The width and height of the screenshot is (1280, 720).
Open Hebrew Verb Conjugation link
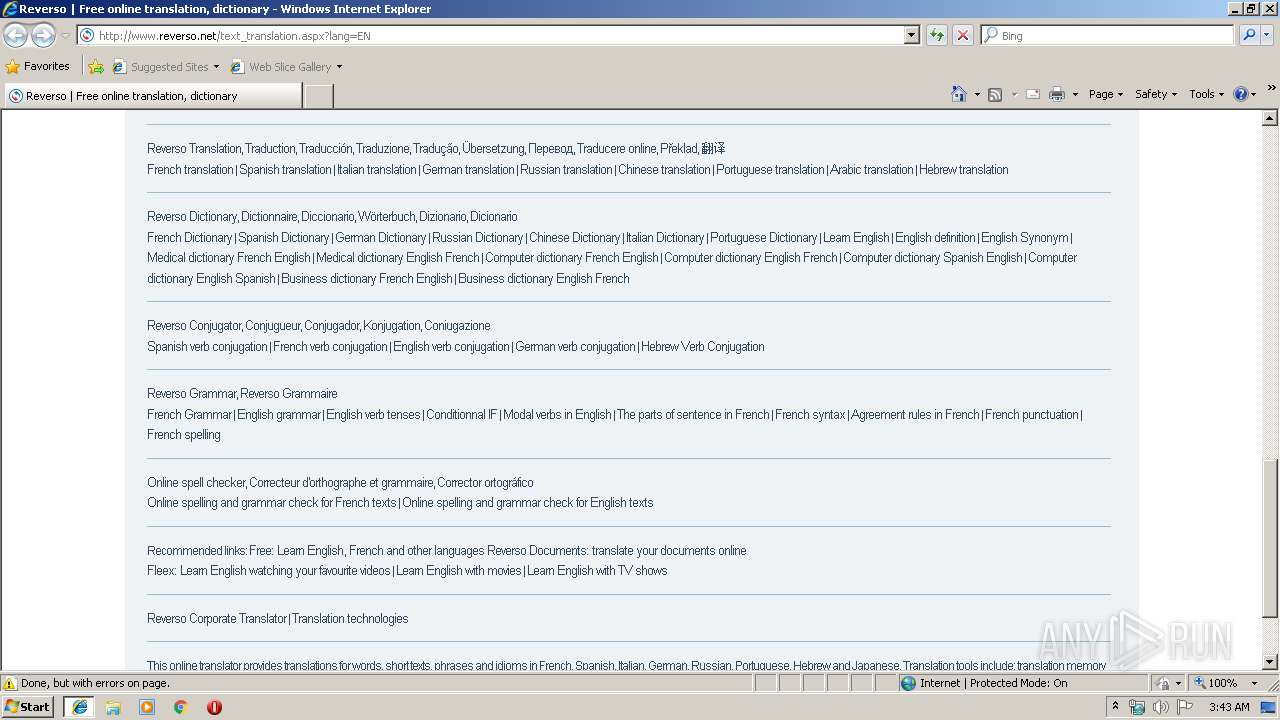point(703,346)
